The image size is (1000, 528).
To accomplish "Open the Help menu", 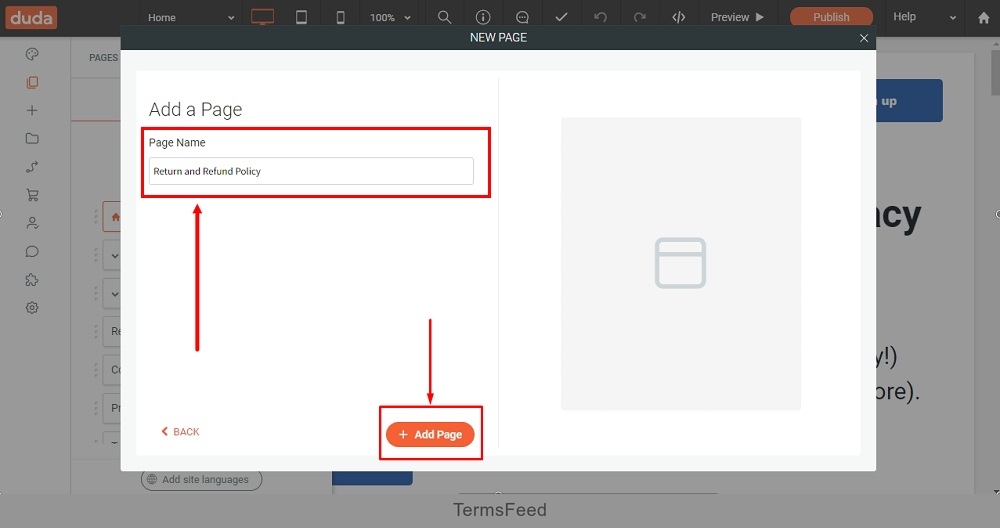I will coord(904,17).
